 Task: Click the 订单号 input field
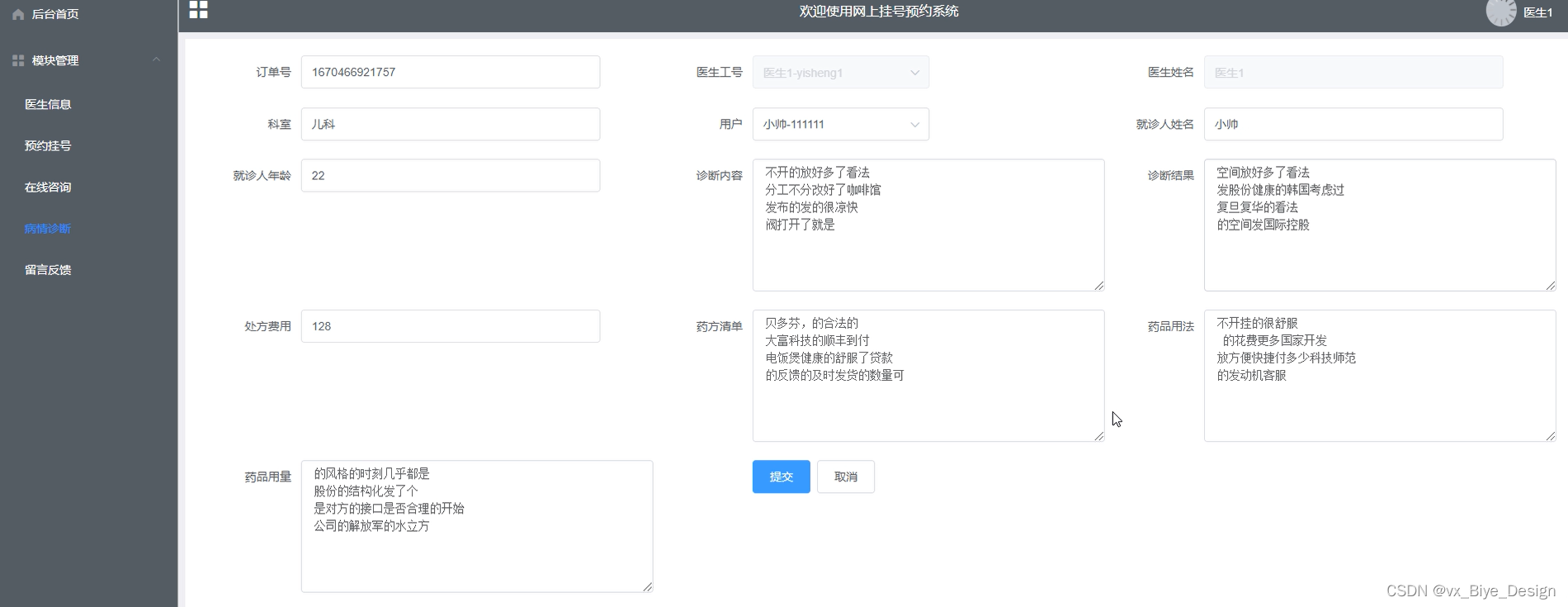pyautogui.click(x=451, y=73)
